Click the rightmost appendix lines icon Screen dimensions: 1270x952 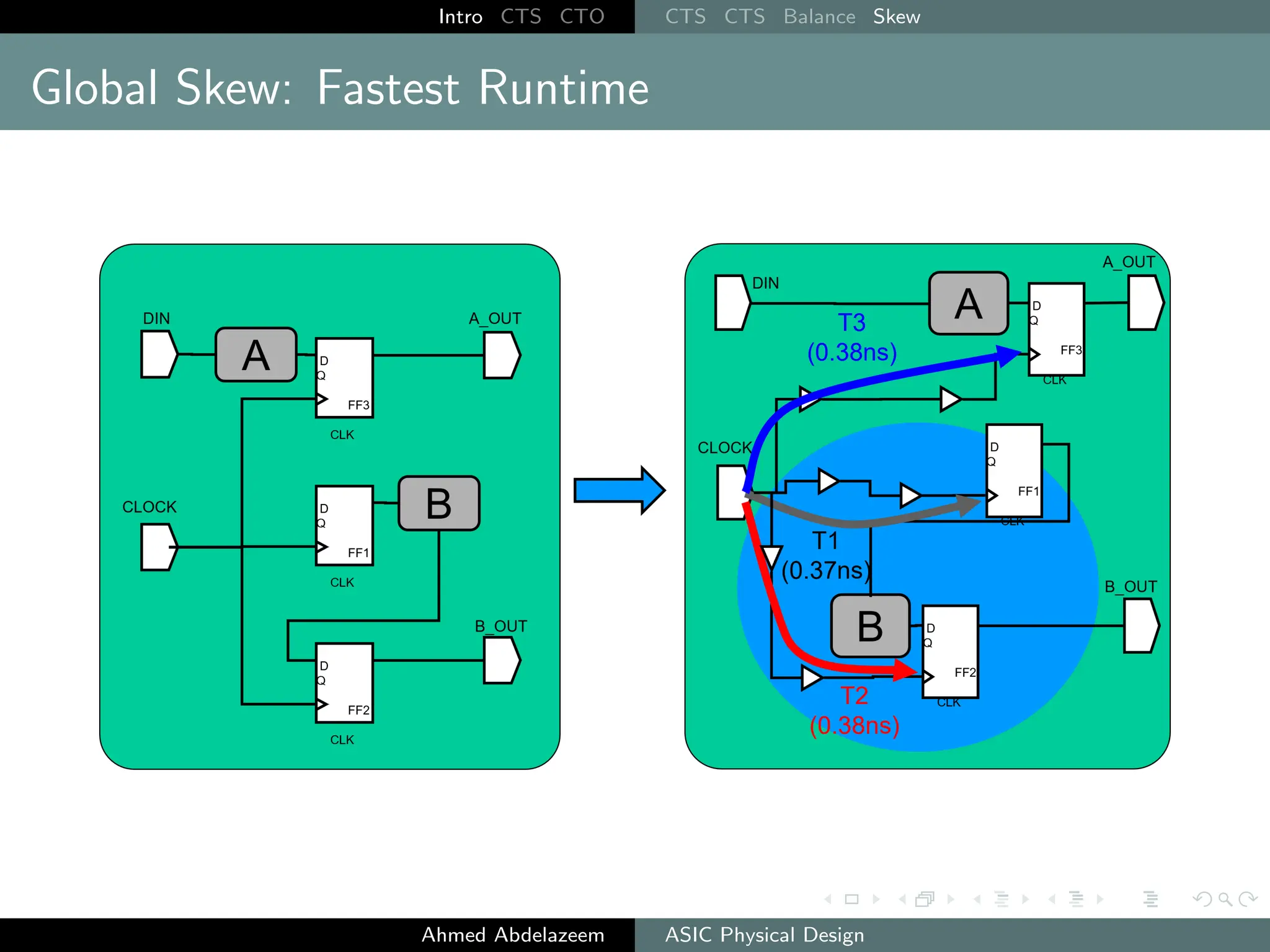pyautogui.click(x=1150, y=899)
